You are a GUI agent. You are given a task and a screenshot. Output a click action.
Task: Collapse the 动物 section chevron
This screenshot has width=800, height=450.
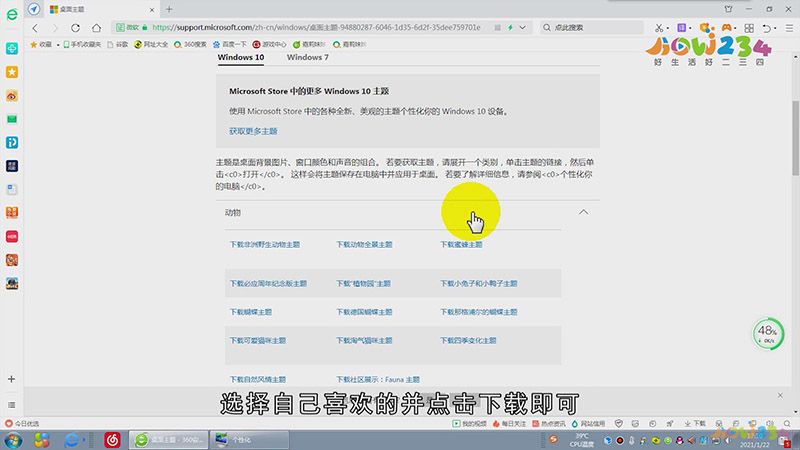583,212
